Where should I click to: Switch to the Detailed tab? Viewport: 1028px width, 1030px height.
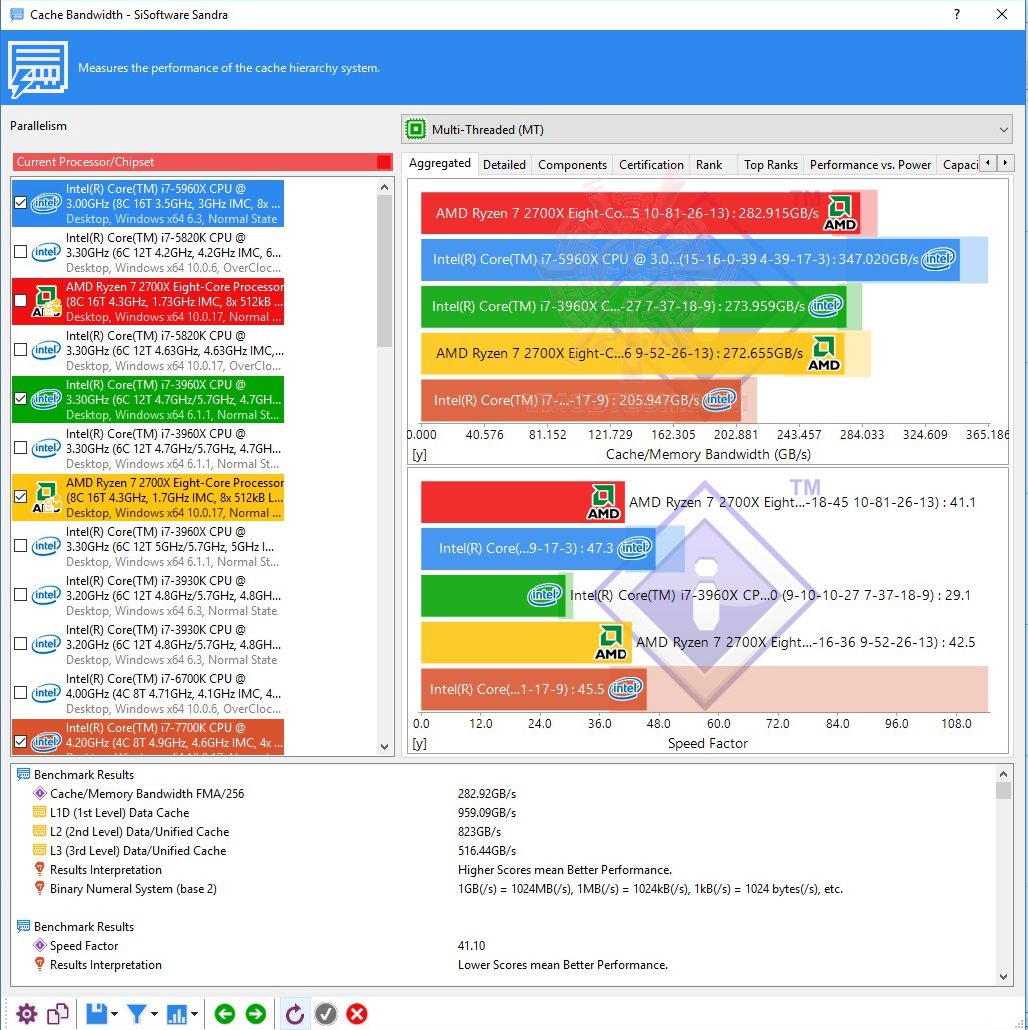click(x=504, y=165)
